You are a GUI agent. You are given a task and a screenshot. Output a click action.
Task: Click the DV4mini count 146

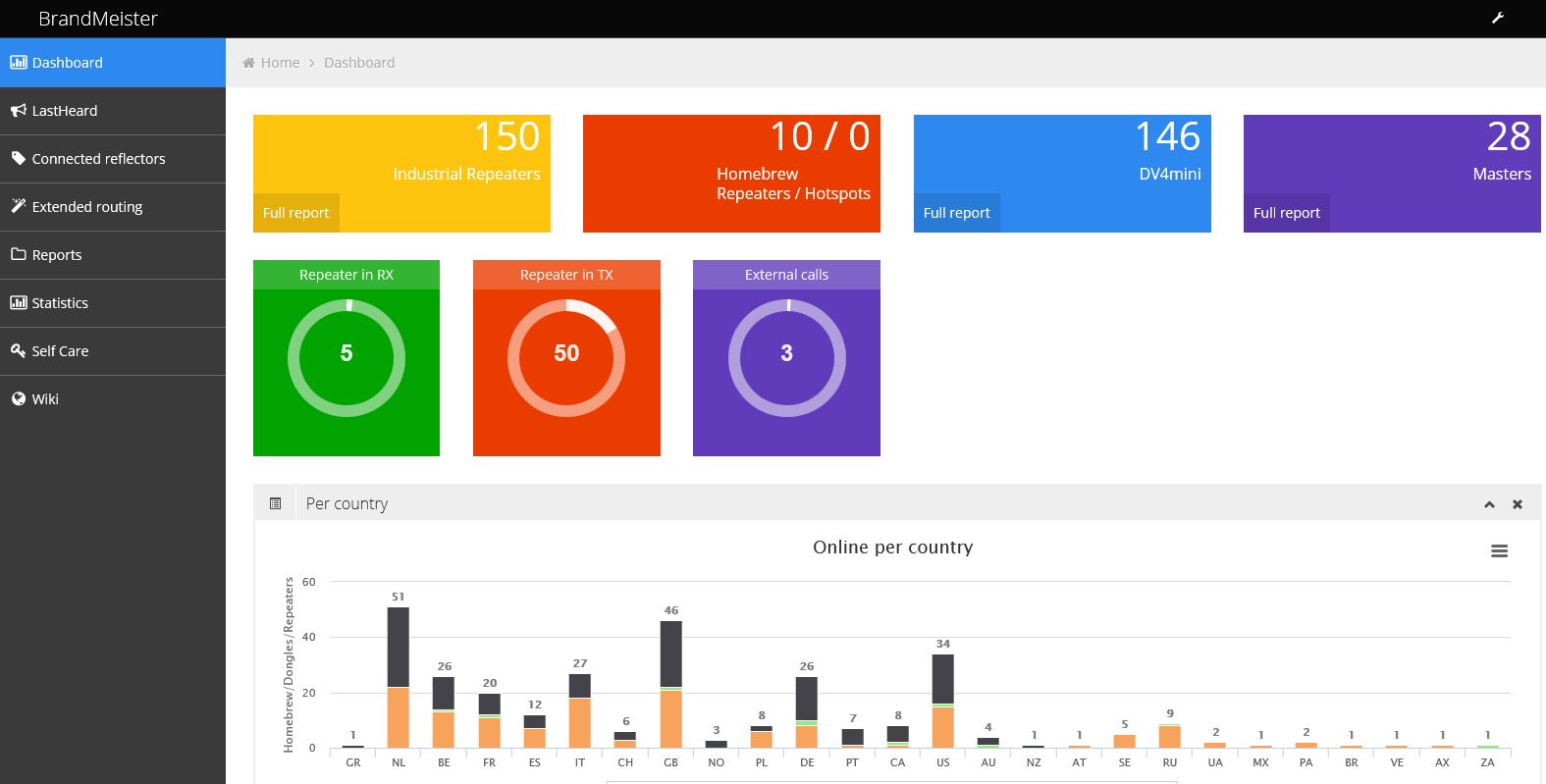click(1167, 136)
